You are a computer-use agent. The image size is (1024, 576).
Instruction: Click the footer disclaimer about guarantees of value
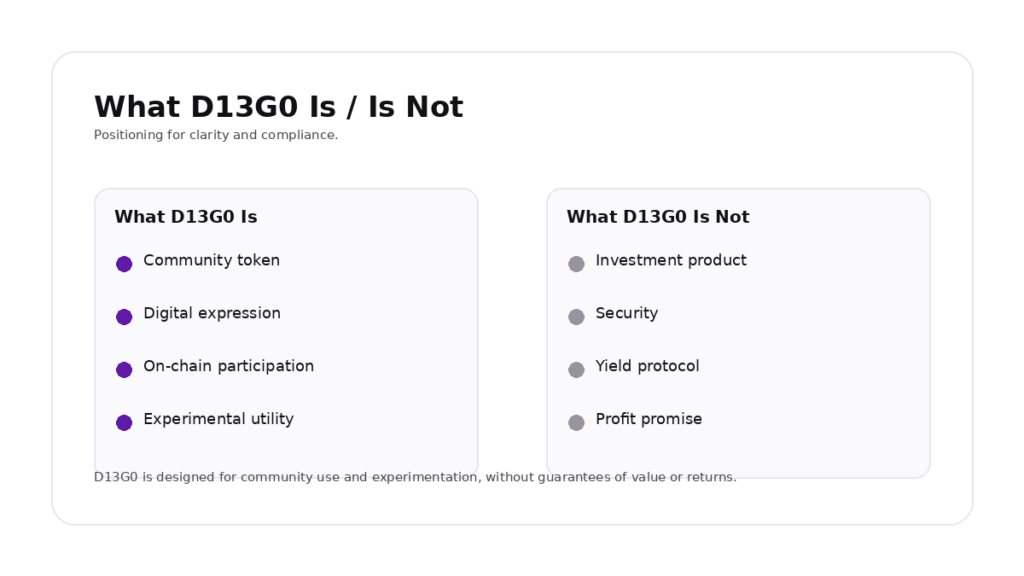(415, 478)
